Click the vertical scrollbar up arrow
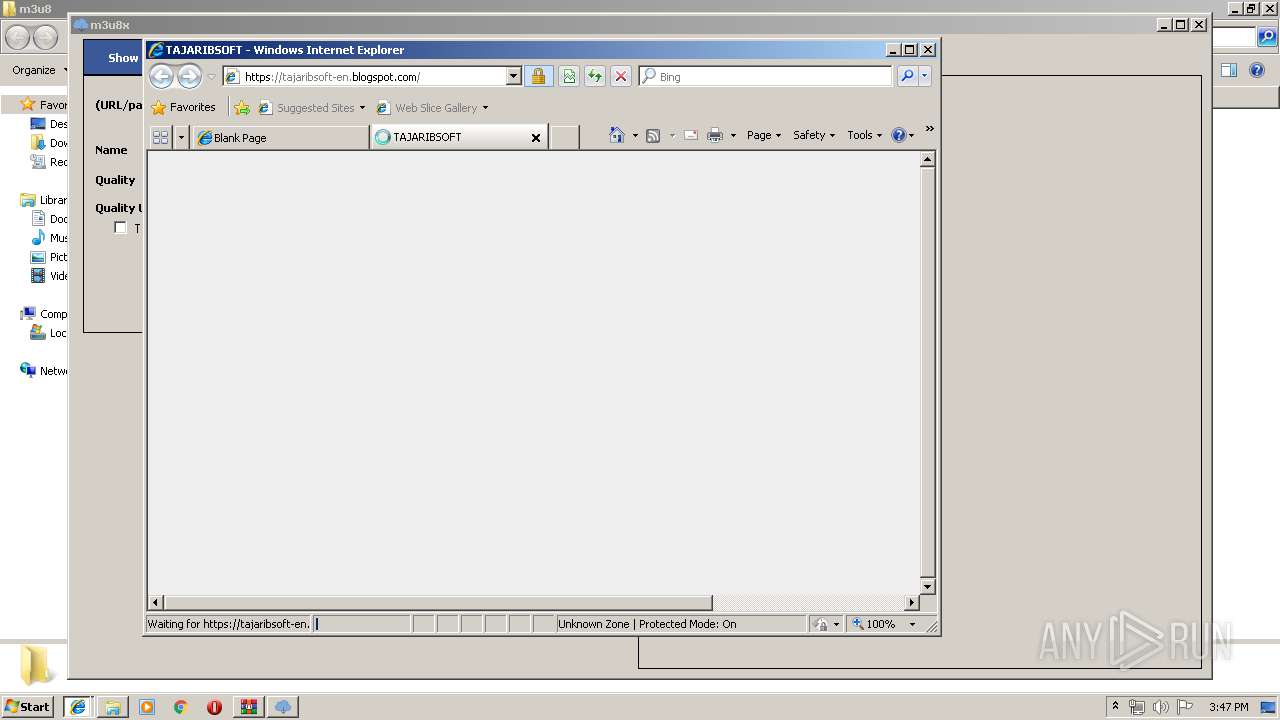Screen dimensions: 1280x720 (x=927, y=159)
